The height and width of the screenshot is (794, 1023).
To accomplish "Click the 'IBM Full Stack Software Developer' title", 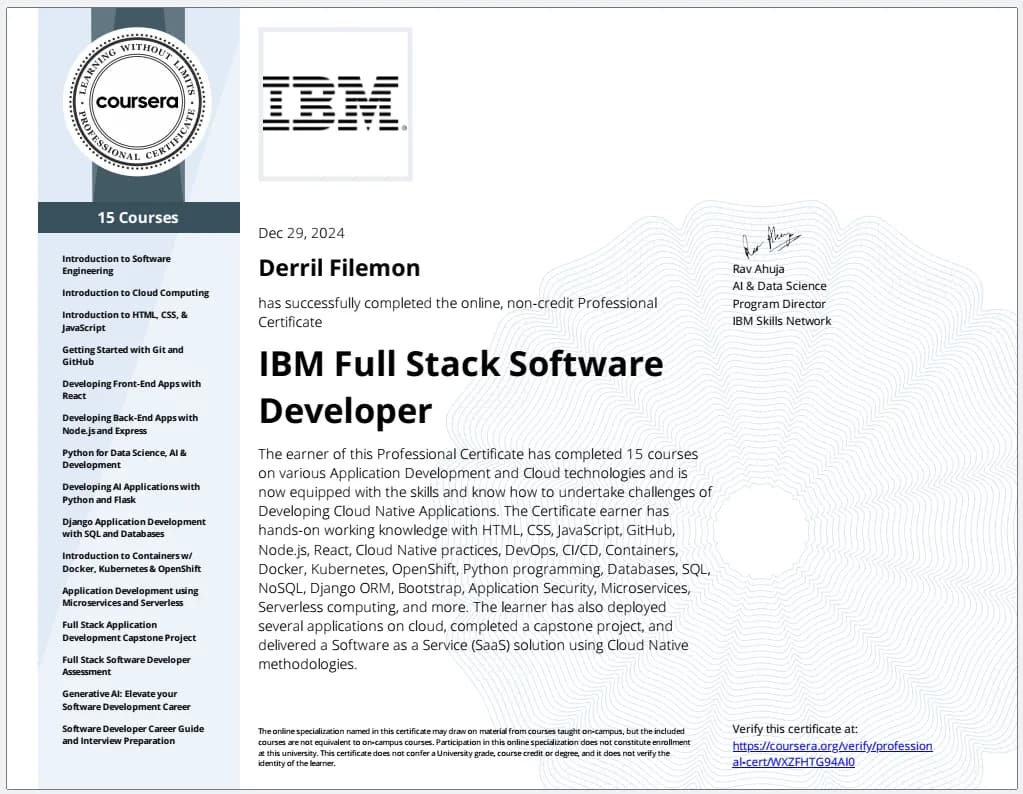I will coord(461,388).
